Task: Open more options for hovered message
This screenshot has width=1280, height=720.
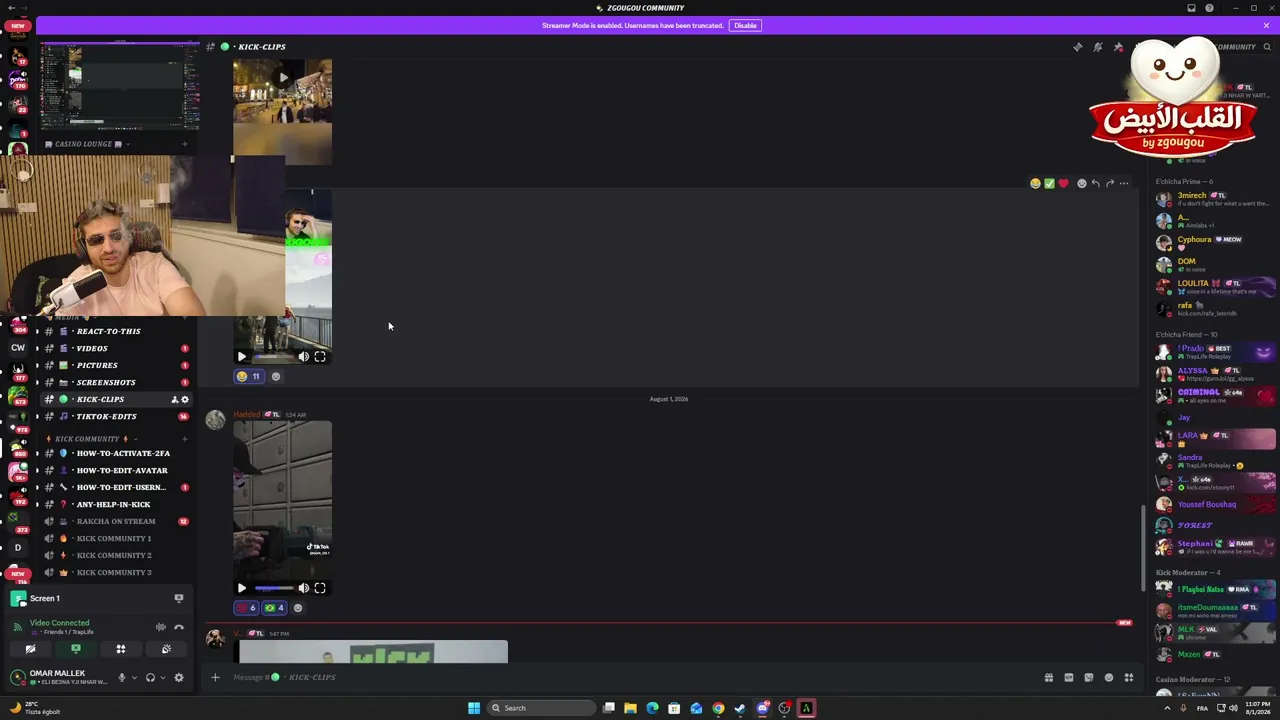Action: point(1124,183)
